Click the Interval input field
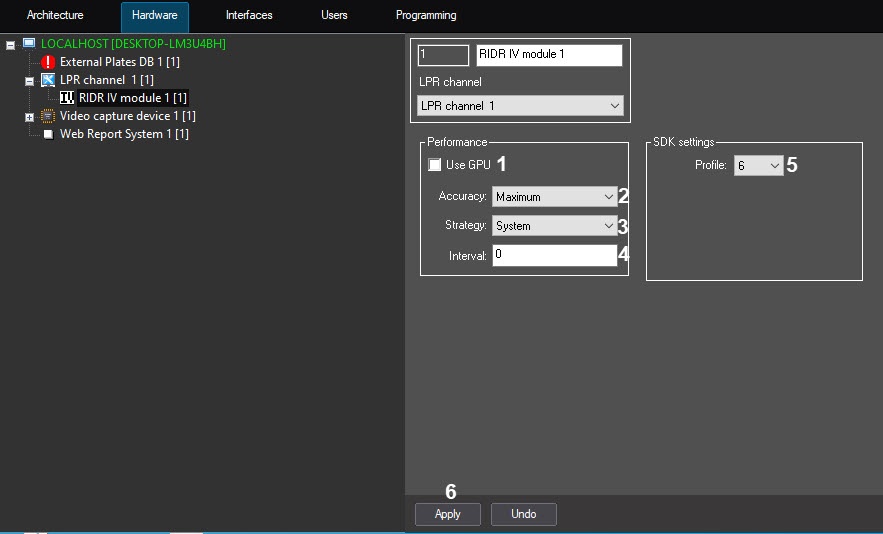The image size is (883, 534). [554, 256]
